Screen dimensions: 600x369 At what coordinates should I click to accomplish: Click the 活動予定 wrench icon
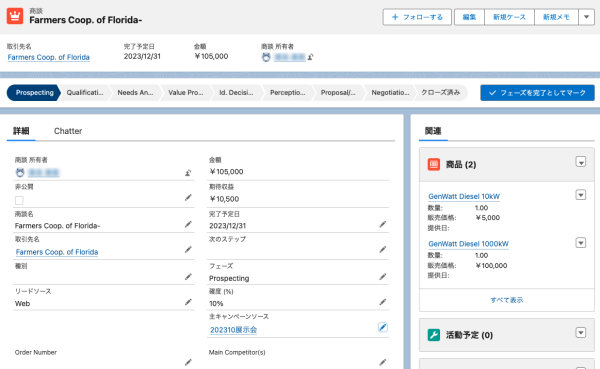tap(434, 335)
